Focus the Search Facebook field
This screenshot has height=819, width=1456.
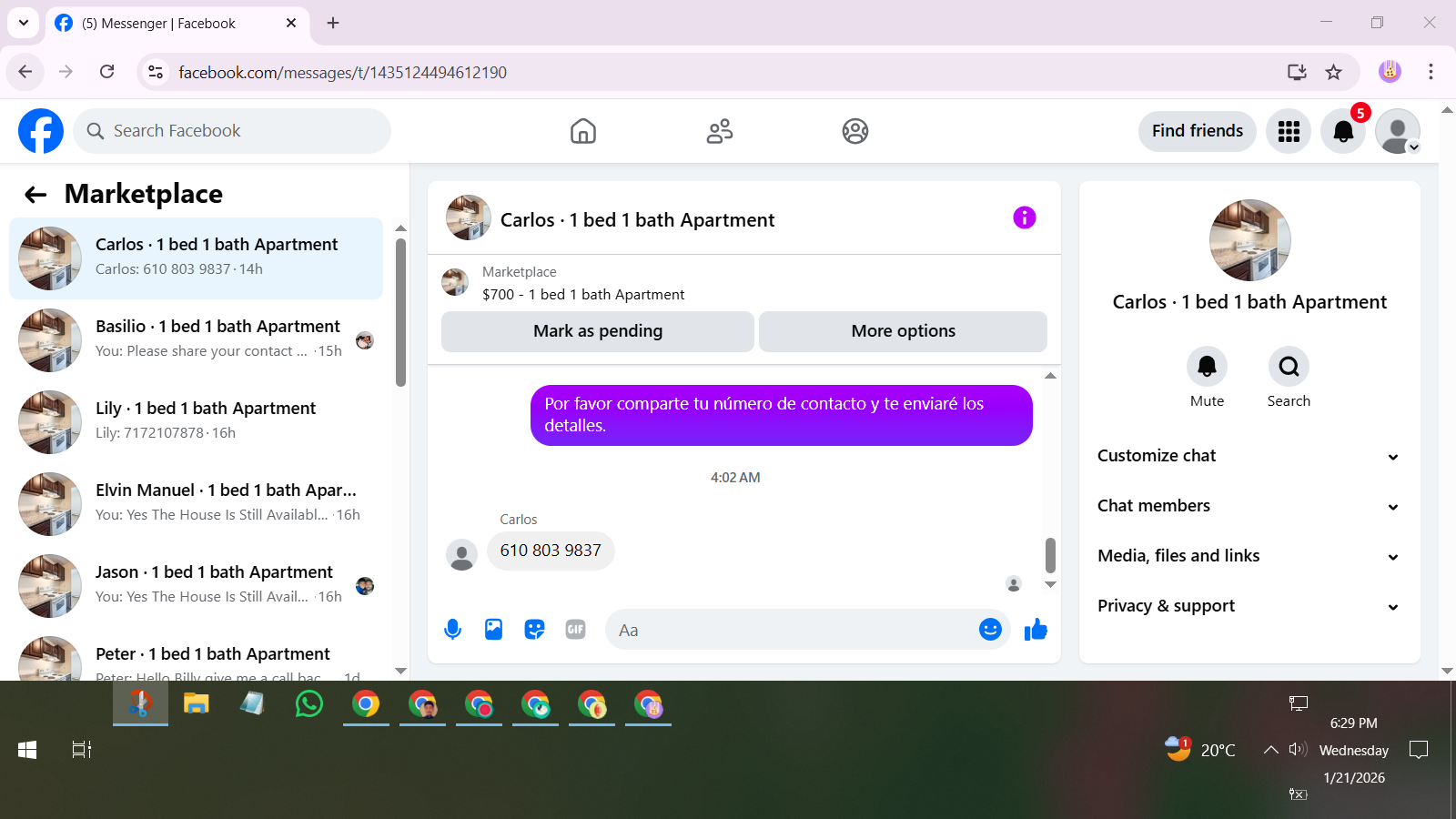(x=232, y=131)
